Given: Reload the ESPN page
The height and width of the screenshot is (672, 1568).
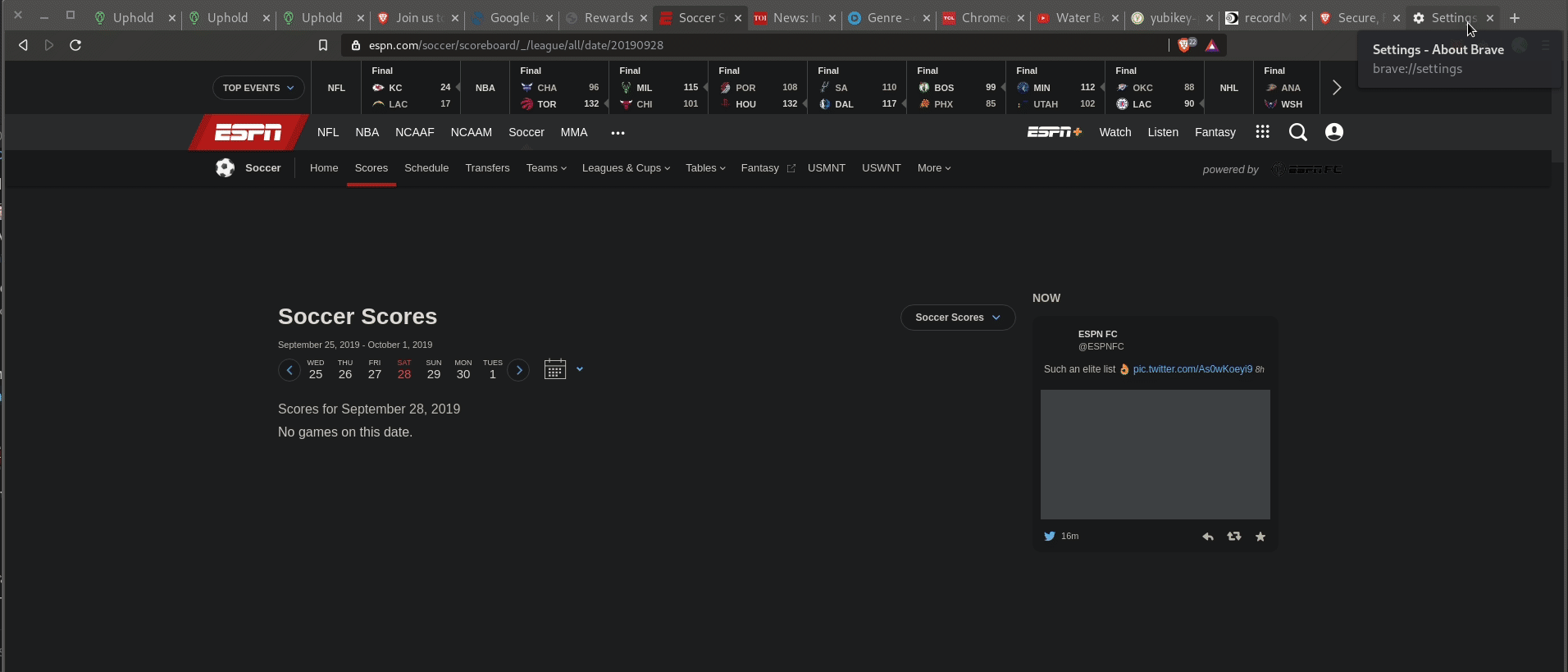Looking at the screenshot, I should (x=75, y=45).
